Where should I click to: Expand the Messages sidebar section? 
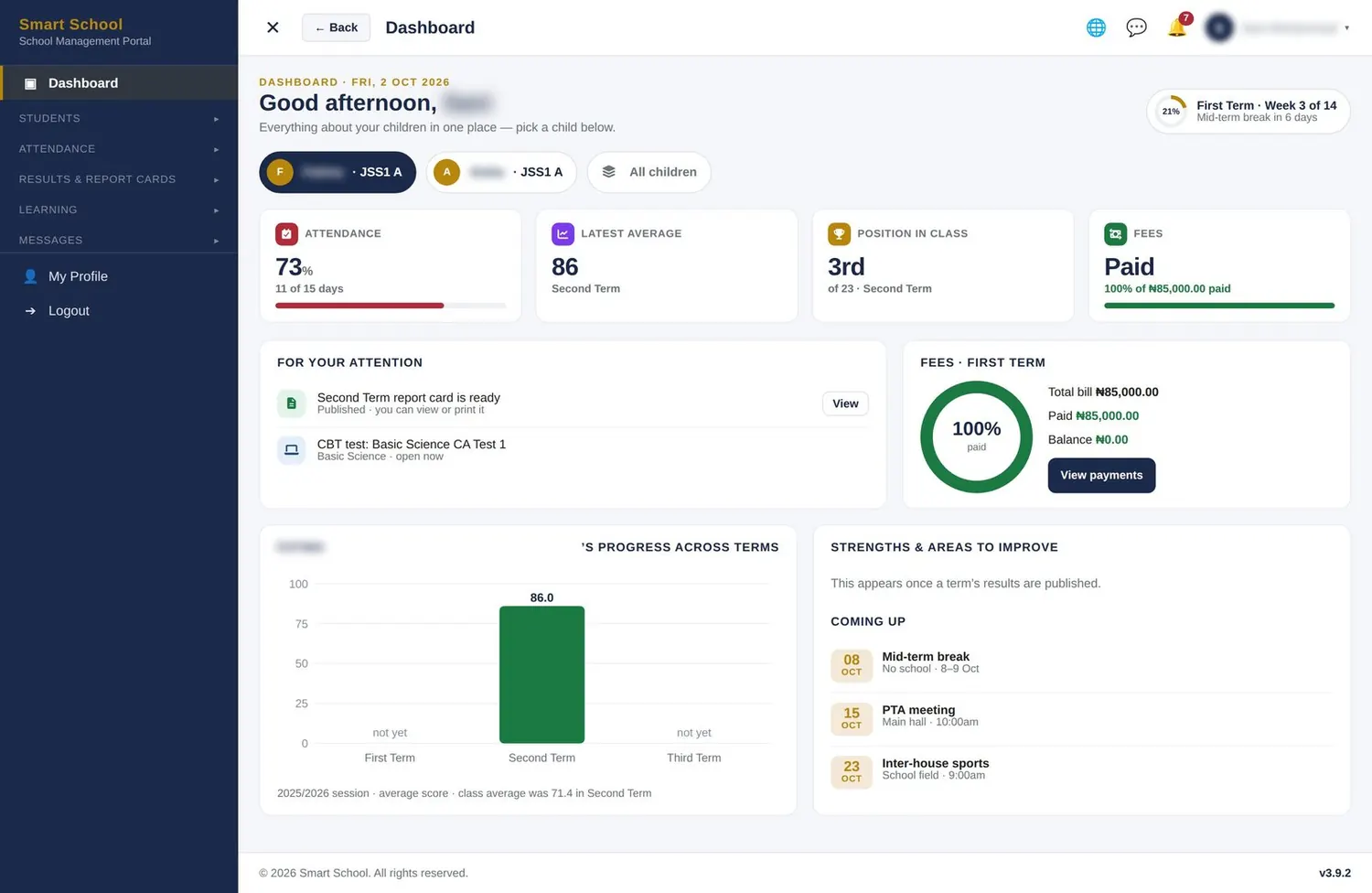[119, 240]
